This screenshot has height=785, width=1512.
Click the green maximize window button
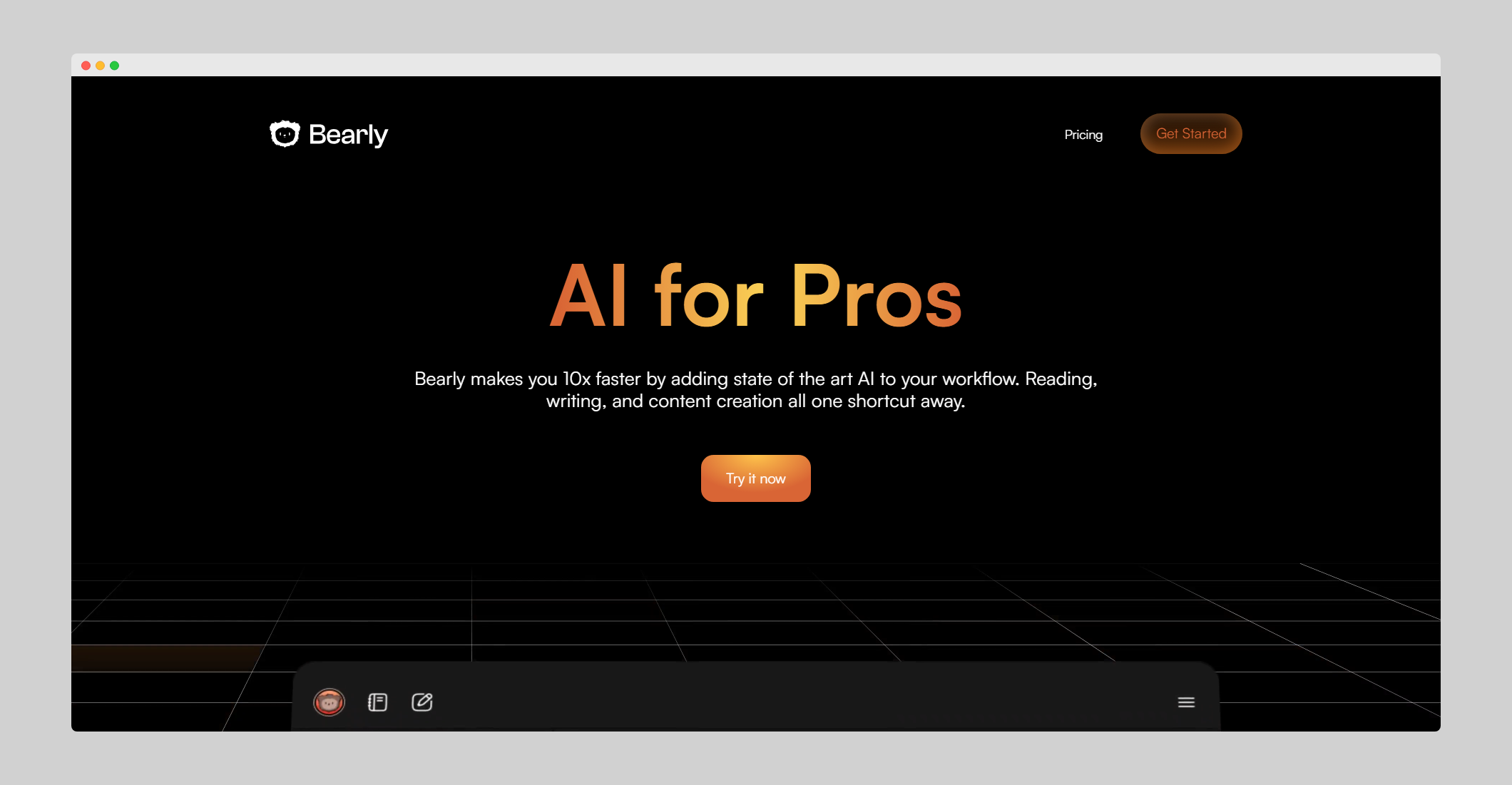115,66
